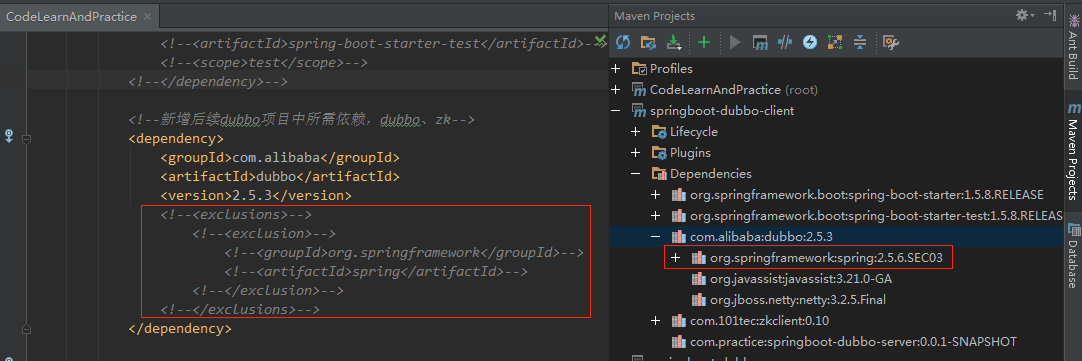Expand the Plugins node

(x=636, y=153)
